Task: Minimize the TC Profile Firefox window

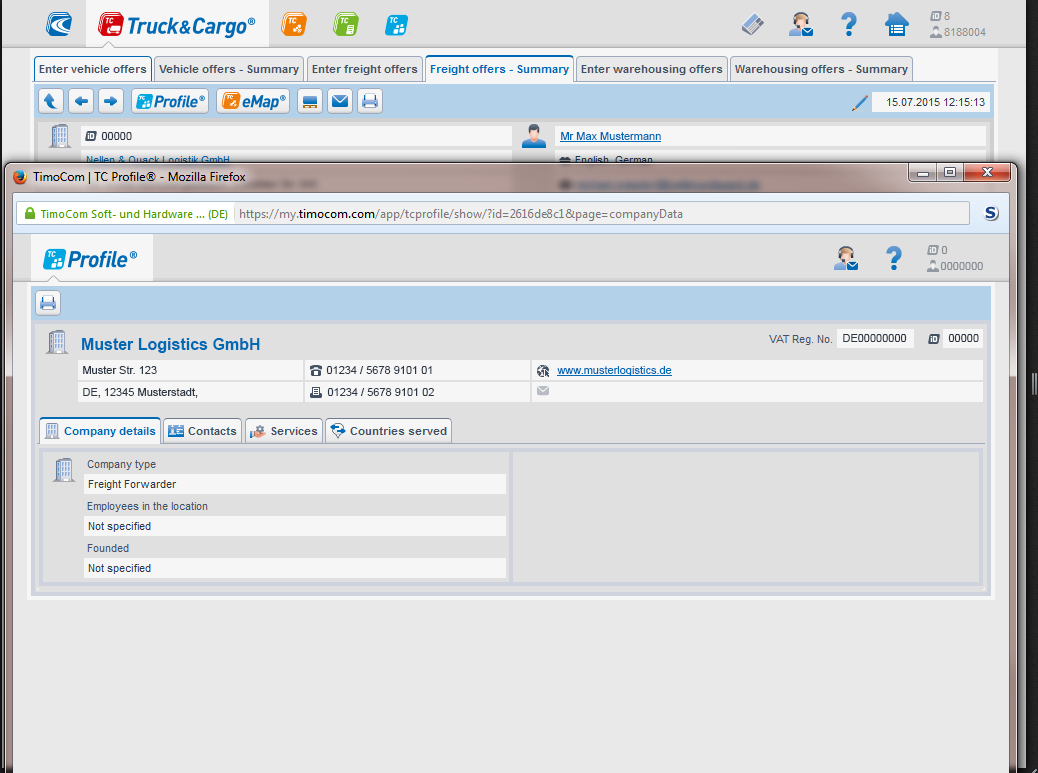Action: [923, 173]
